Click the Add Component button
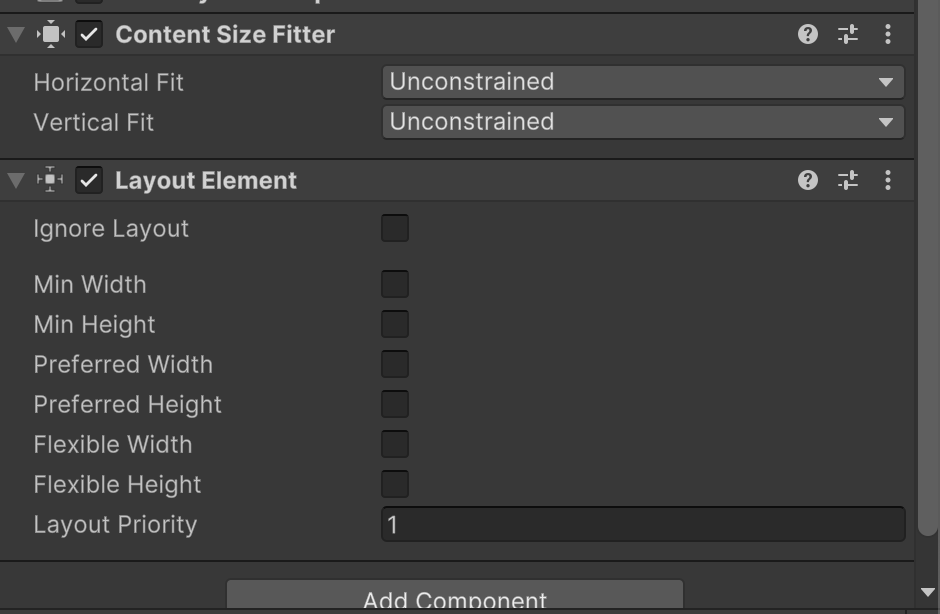The width and height of the screenshot is (940, 614). pyautogui.click(x=455, y=598)
